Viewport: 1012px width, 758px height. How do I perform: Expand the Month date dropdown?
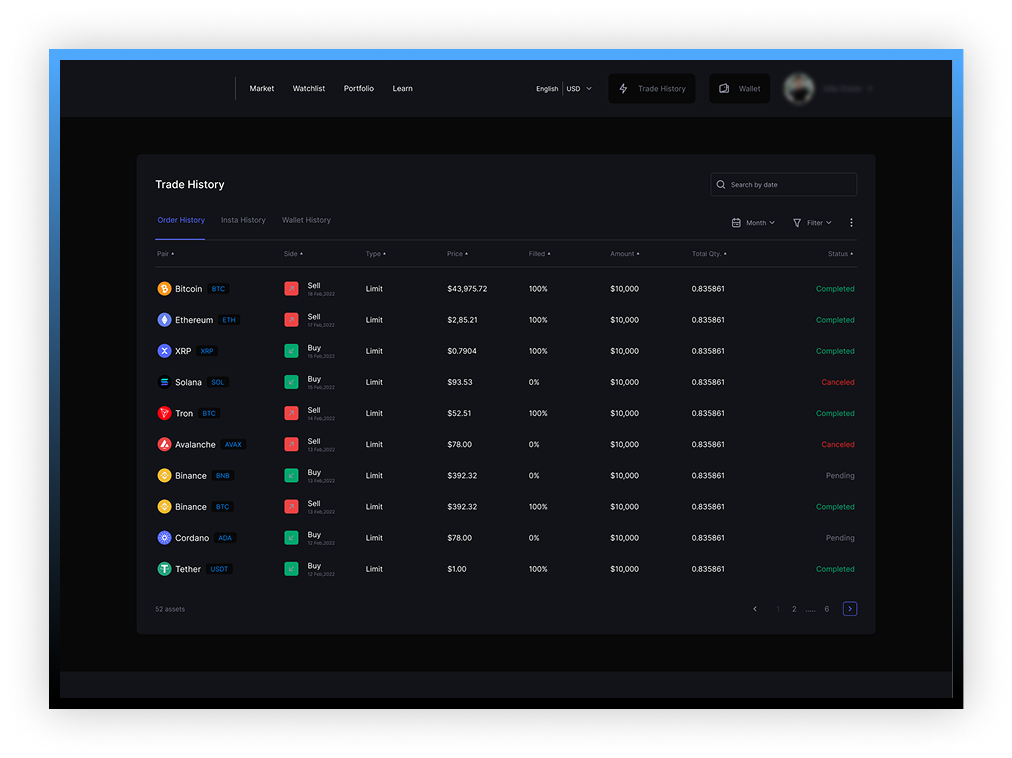pos(753,223)
